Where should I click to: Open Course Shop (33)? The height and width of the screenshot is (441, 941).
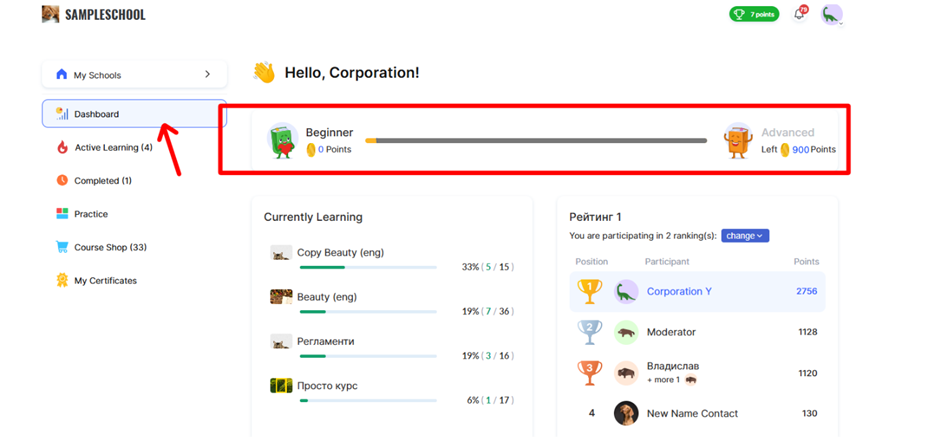point(110,247)
